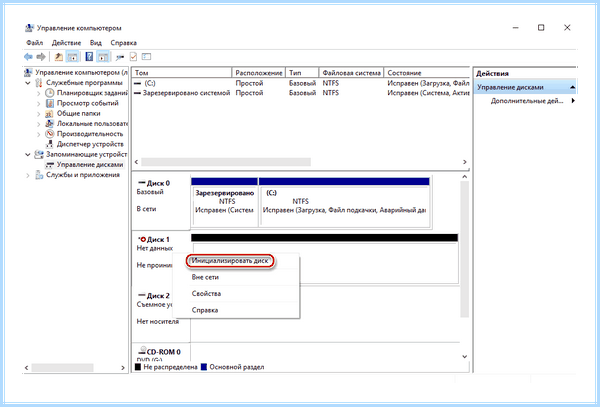Open the Вид menu
The width and height of the screenshot is (600, 407).
pos(96,43)
